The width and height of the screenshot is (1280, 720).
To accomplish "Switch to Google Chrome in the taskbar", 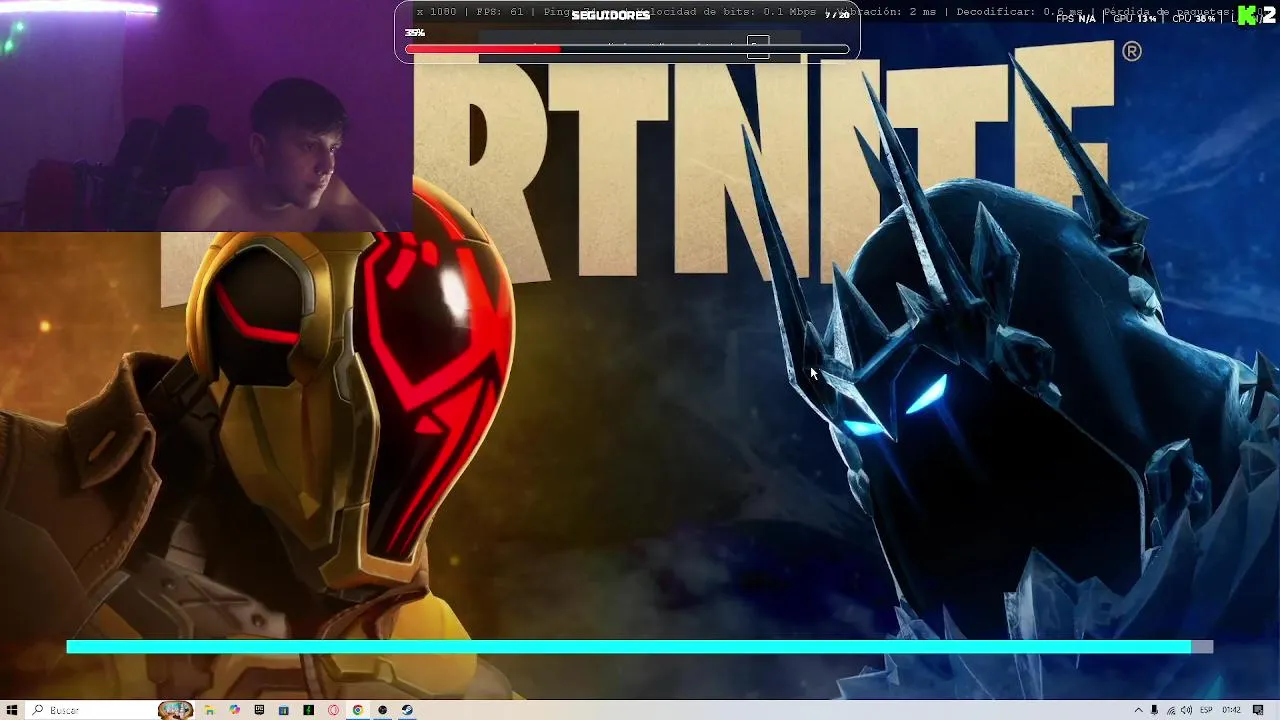I will pyautogui.click(x=358, y=710).
